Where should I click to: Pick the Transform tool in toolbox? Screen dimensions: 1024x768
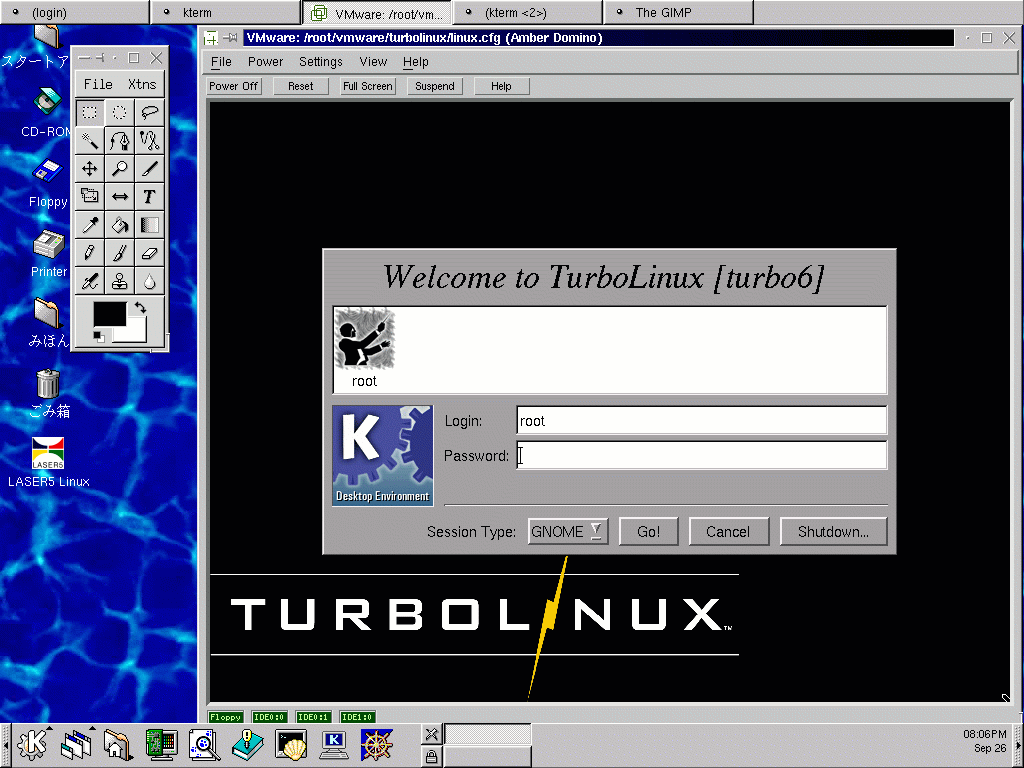89,197
